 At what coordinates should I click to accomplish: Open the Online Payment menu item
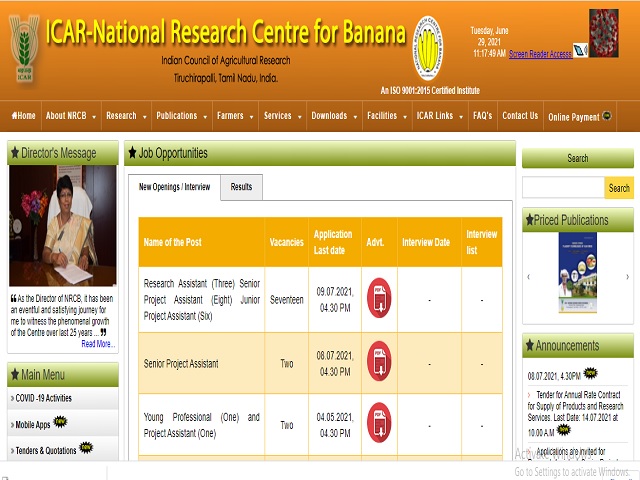pos(573,118)
